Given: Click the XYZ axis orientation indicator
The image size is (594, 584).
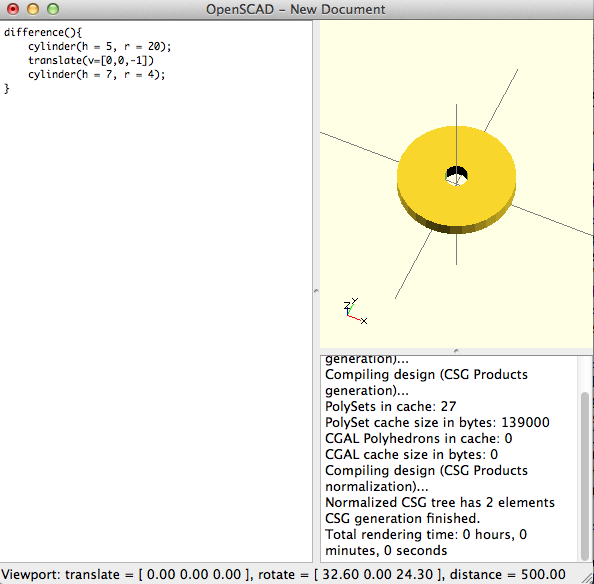Looking at the screenshot, I should pyautogui.click(x=355, y=311).
